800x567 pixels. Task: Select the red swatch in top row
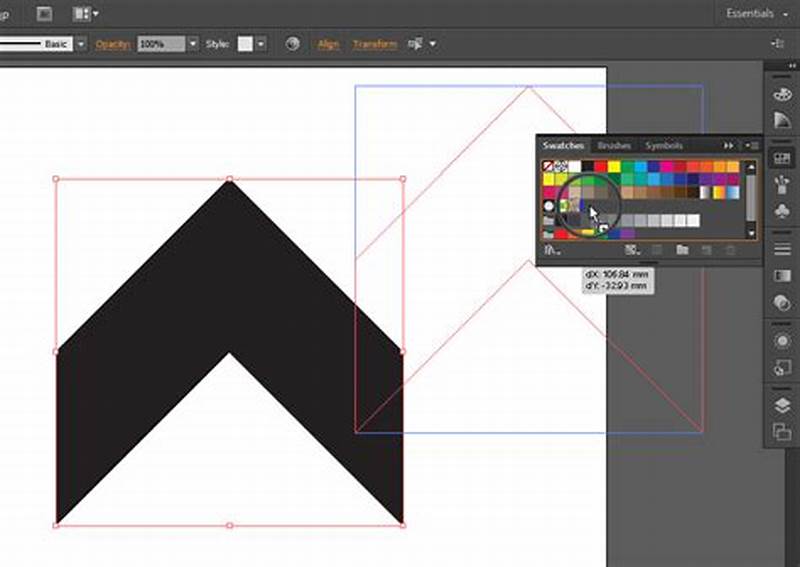601,166
